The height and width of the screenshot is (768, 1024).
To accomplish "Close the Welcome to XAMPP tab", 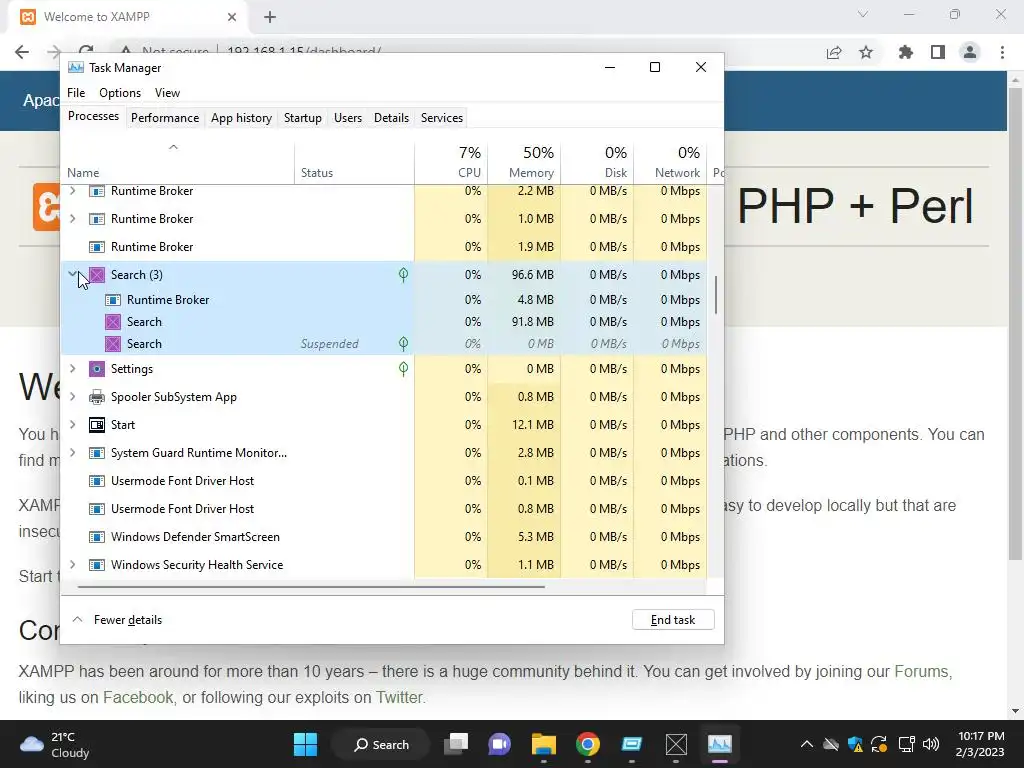I will [232, 17].
